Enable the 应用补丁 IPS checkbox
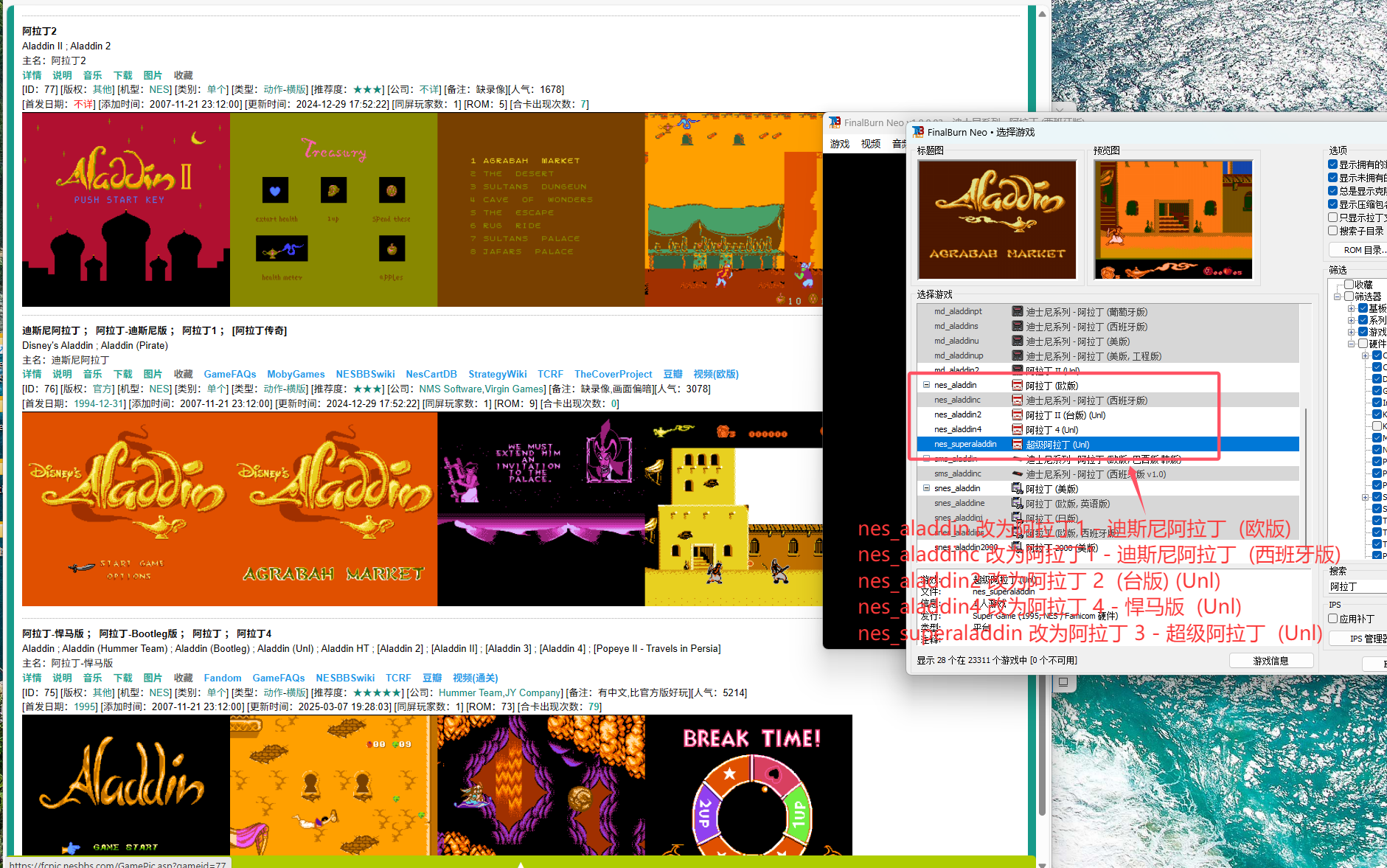Image resolution: width=1387 pixels, height=868 pixels. point(1333,619)
